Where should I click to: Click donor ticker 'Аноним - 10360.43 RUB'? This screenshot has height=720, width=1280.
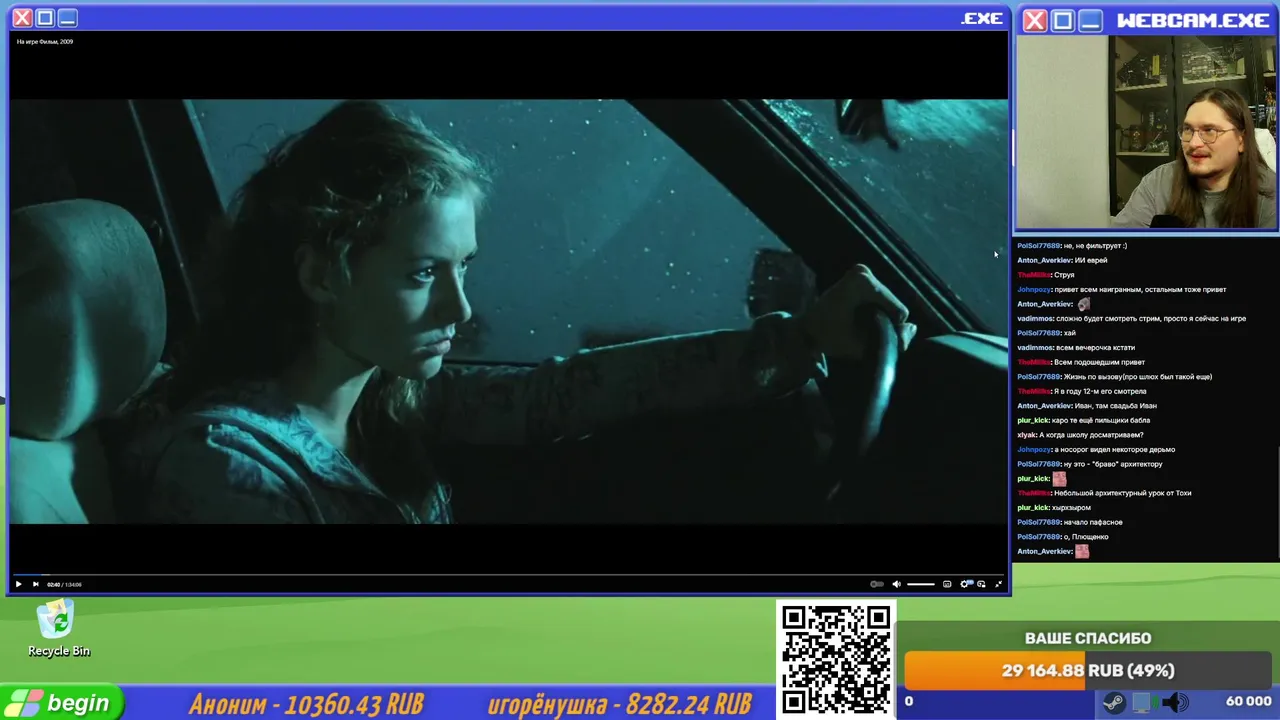coord(306,704)
